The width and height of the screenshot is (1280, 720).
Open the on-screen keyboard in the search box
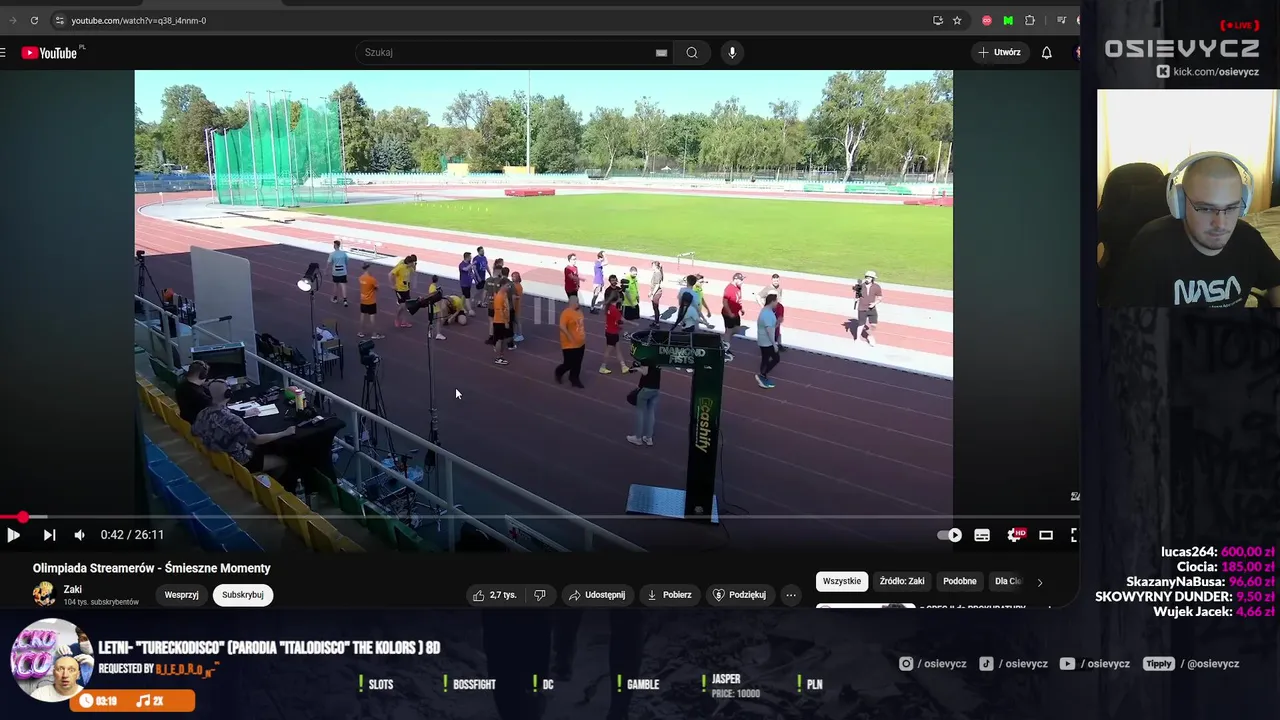(x=661, y=53)
